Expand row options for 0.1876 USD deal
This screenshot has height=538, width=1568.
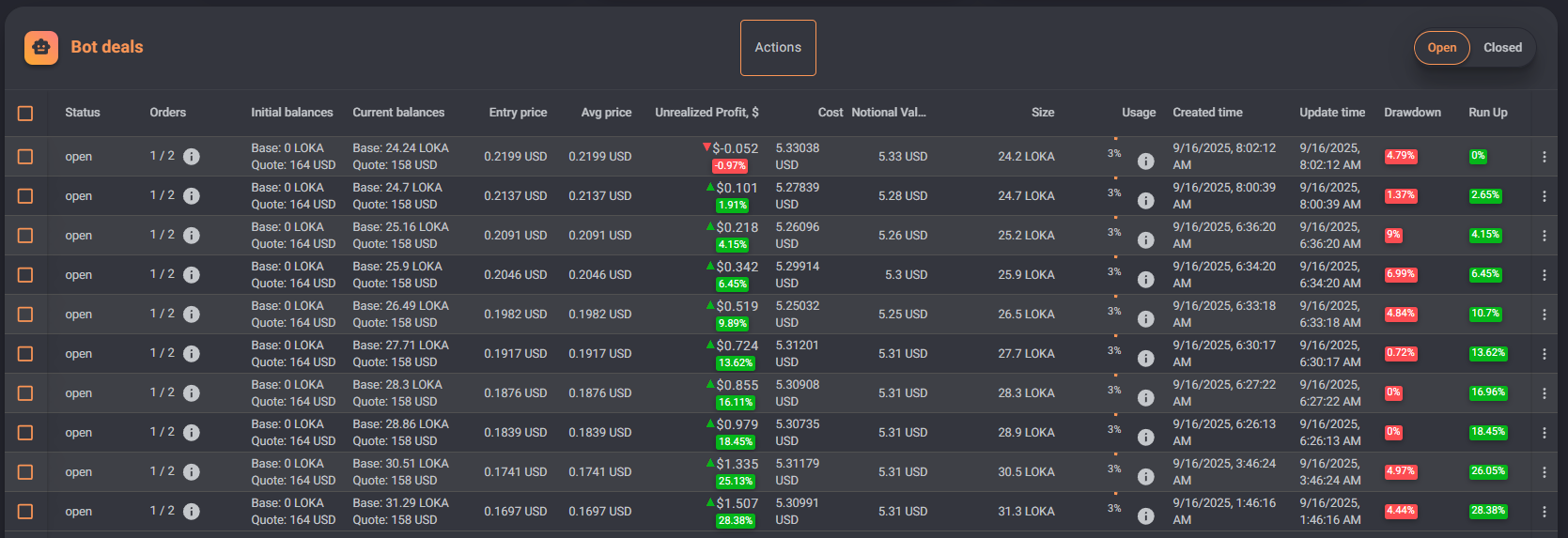(x=1544, y=393)
